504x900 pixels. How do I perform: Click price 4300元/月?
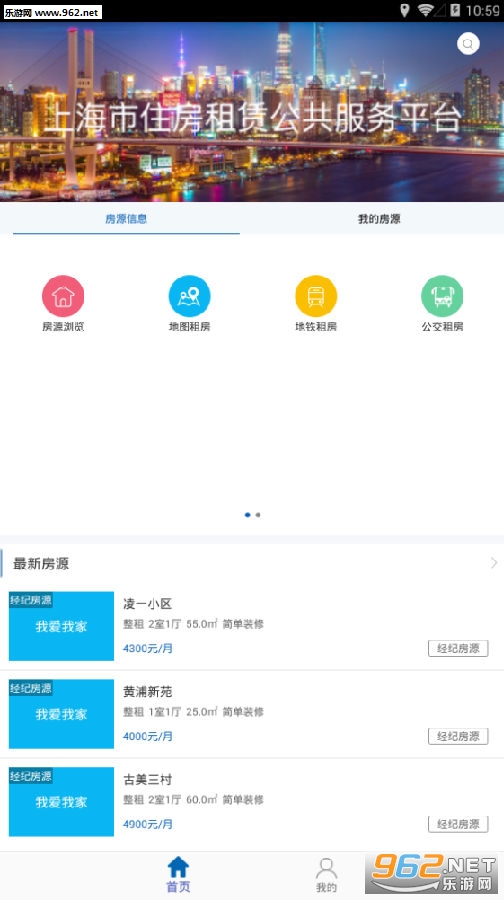[148, 649]
